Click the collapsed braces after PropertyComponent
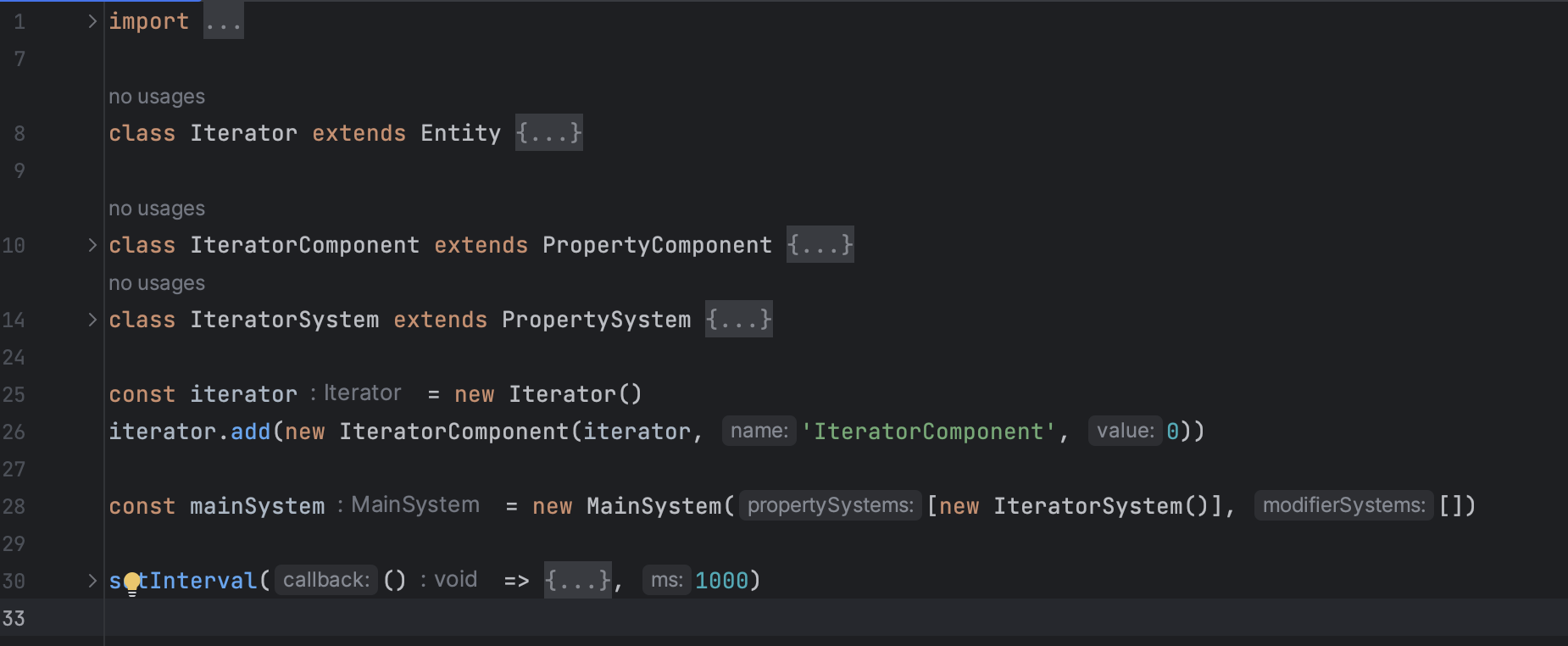Viewport: 1568px width, 646px height. click(820, 245)
